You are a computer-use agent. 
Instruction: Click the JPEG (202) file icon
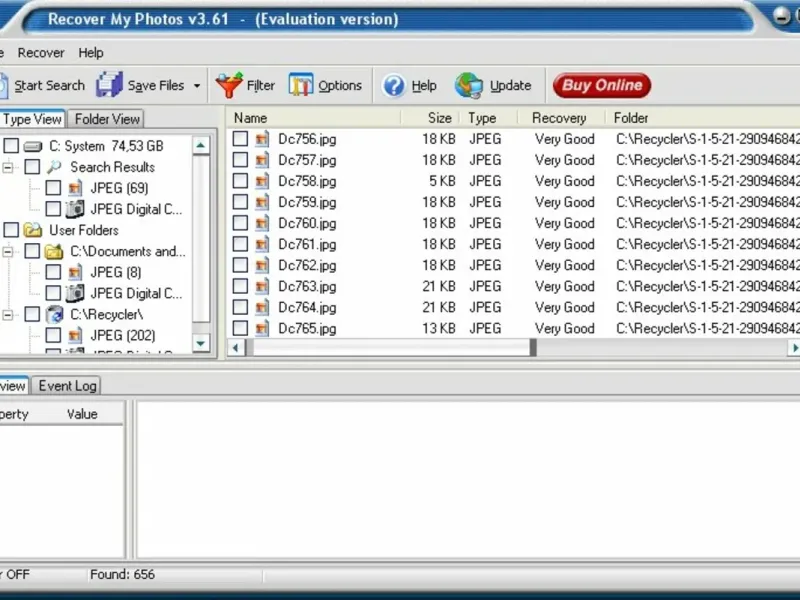[x=74, y=335]
